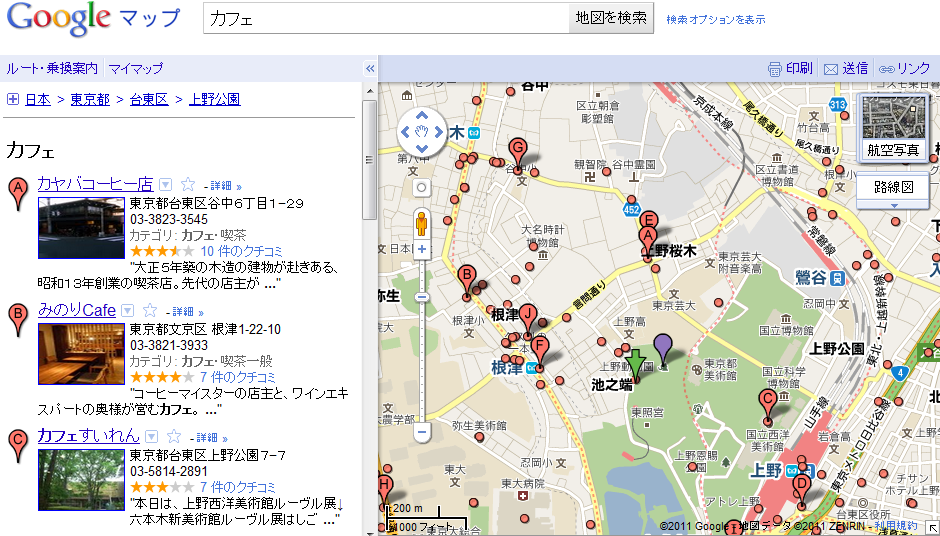The height and width of the screenshot is (536, 940).
Task: Click red marker B beside みのりCafe
Action: (x=19, y=320)
